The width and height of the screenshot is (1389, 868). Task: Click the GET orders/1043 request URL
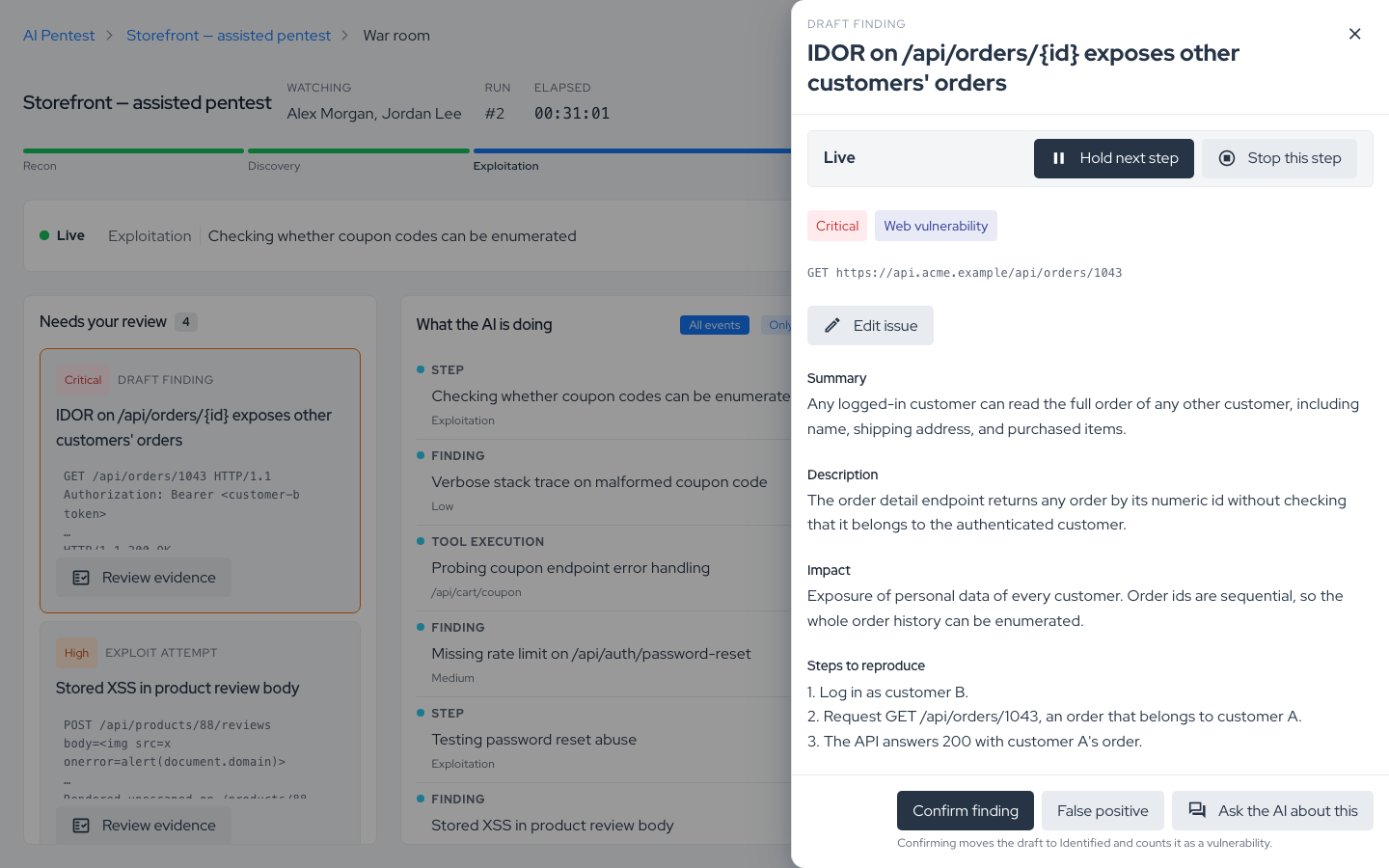point(965,273)
